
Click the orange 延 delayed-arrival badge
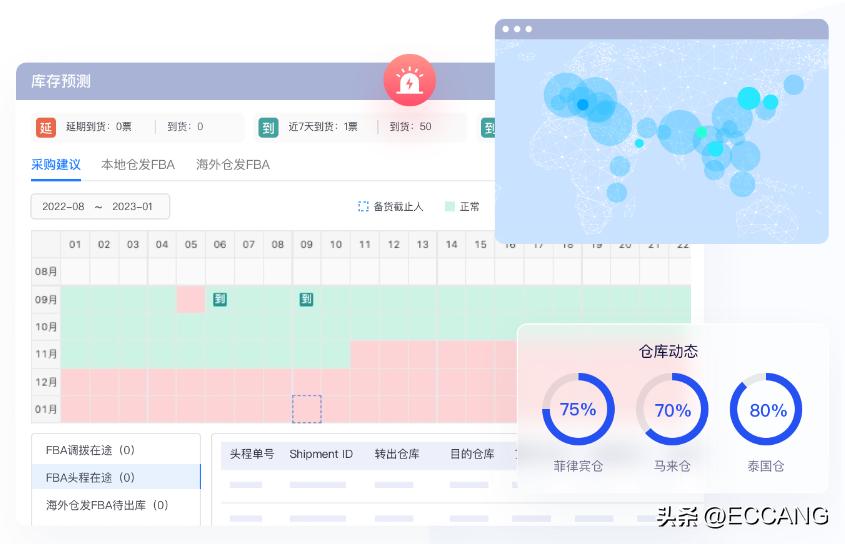tap(46, 127)
